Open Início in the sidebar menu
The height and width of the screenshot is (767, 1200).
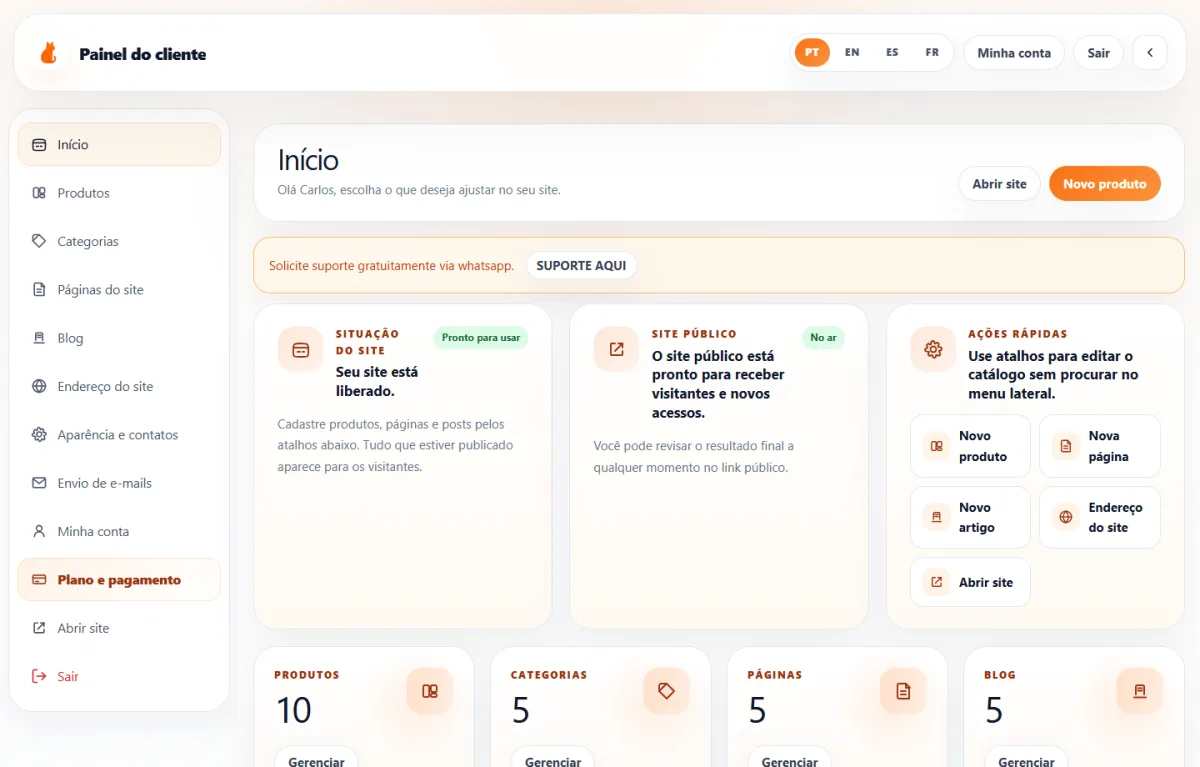119,145
